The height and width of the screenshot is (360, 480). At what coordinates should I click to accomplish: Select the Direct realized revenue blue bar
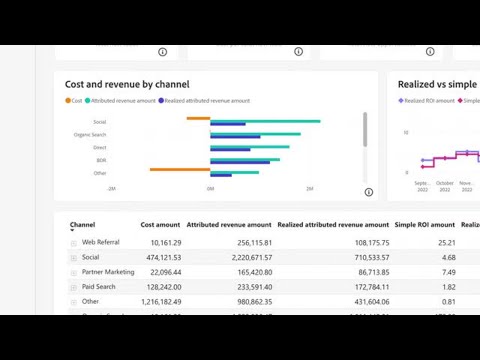(230, 150)
